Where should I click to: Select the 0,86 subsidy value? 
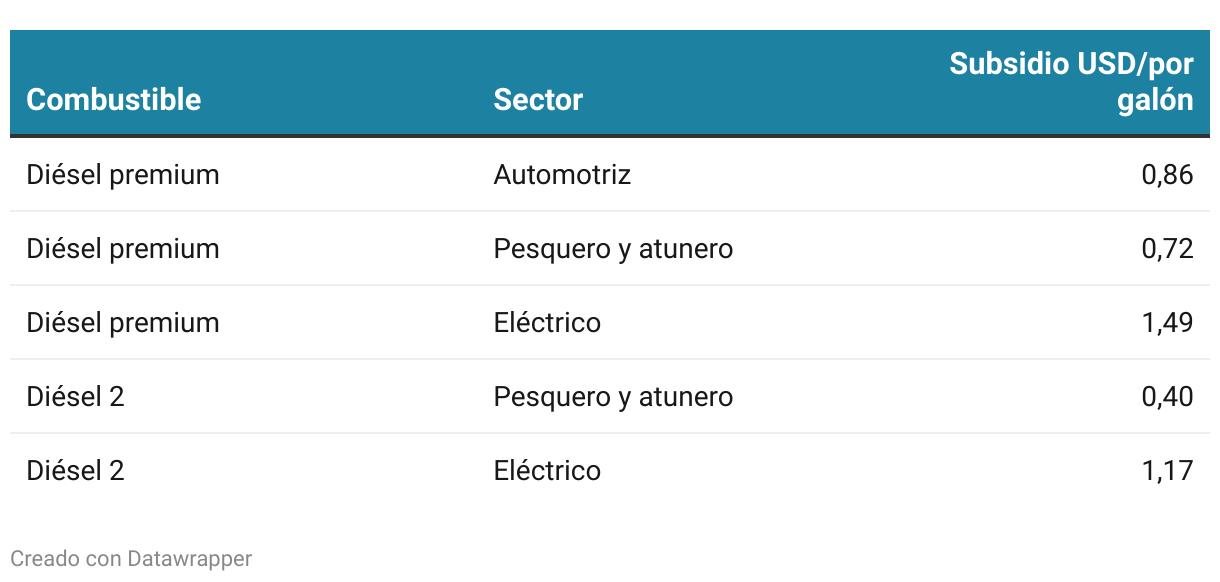click(1167, 175)
